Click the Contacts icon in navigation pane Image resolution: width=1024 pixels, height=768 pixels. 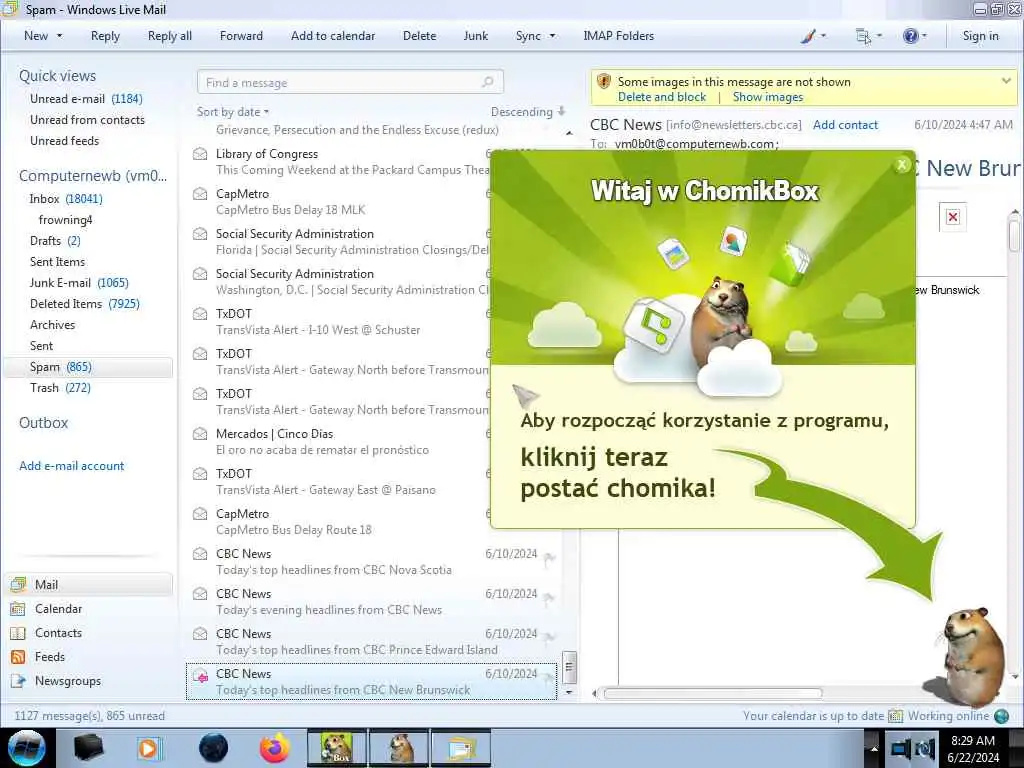(x=18, y=633)
